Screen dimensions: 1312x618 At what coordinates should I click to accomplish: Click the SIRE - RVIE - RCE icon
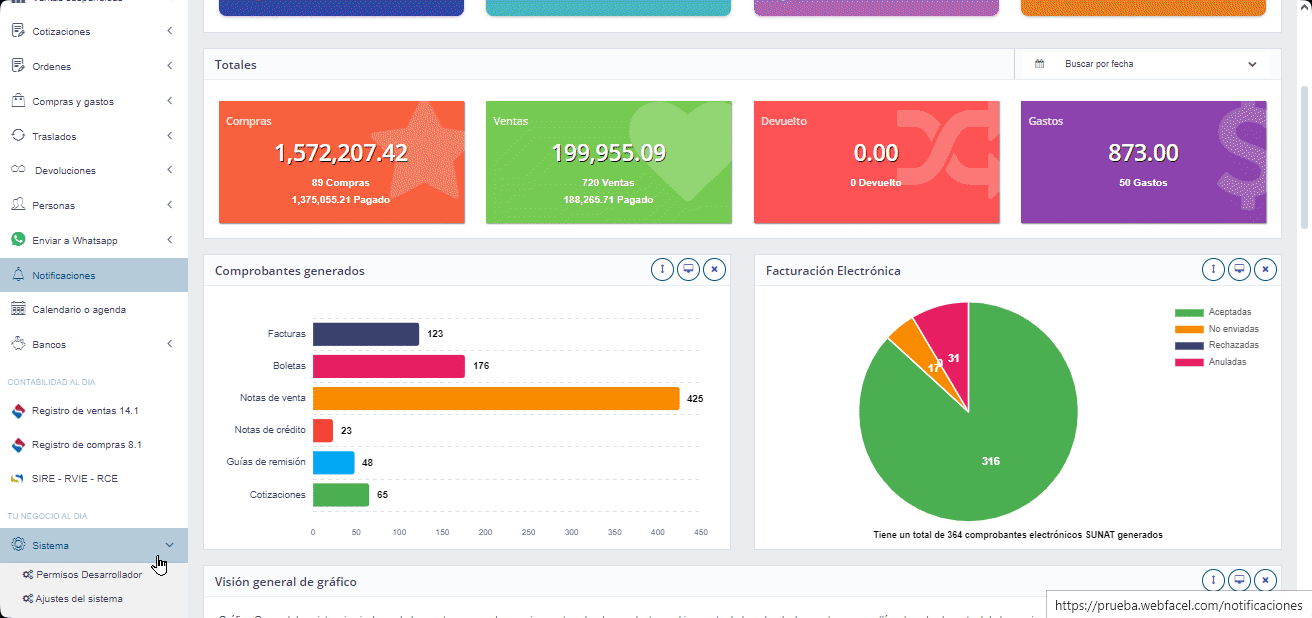pos(17,479)
